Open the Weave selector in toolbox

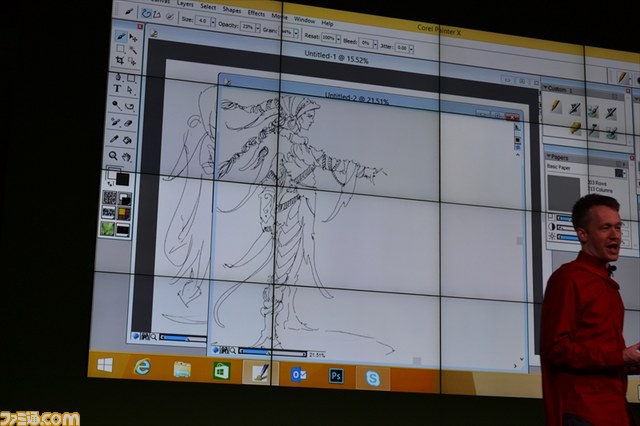coord(124,214)
